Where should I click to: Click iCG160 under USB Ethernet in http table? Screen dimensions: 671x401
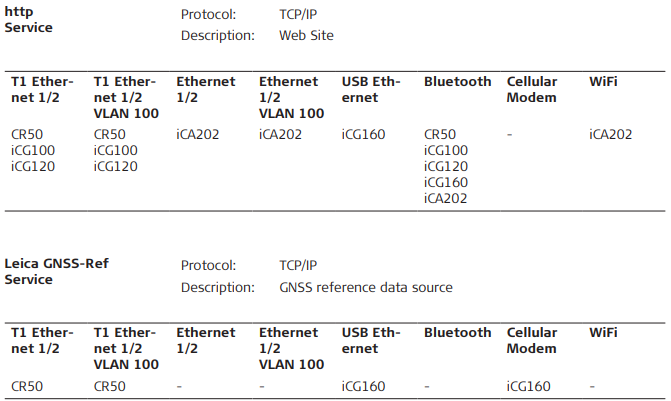click(x=363, y=134)
